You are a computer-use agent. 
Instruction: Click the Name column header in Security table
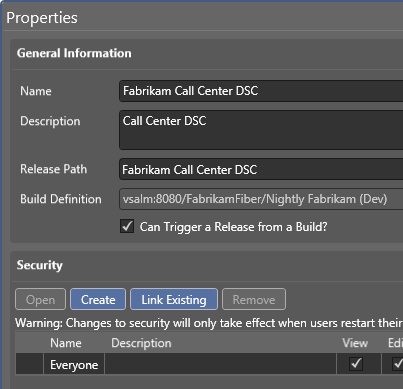click(66, 343)
